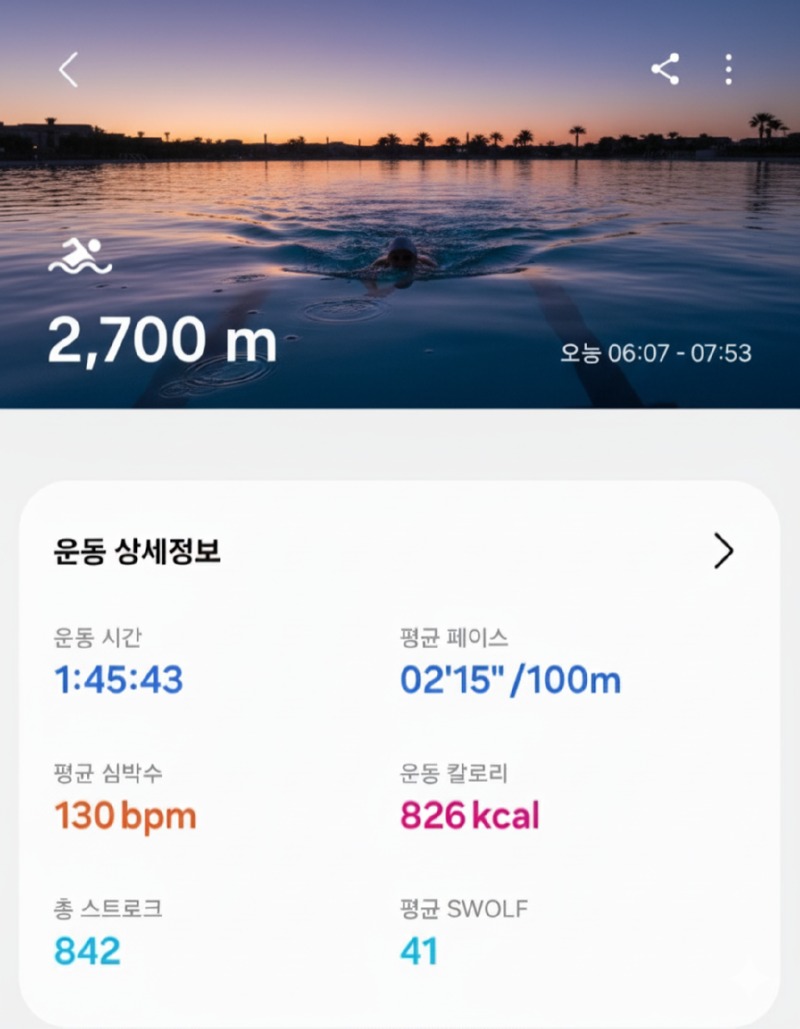The width and height of the screenshot is (800, 1029).
Task: Tap the average SWOLF value 41
Action: [x=419, y=951]
